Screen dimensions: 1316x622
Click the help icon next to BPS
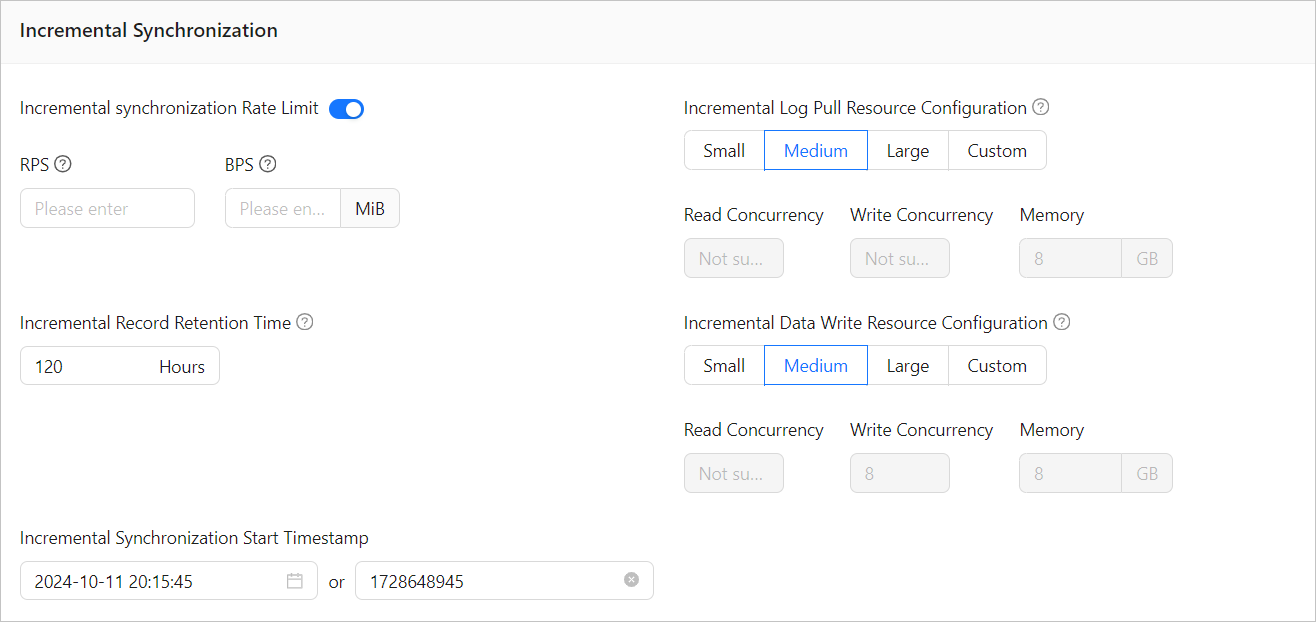pos(267,165)
